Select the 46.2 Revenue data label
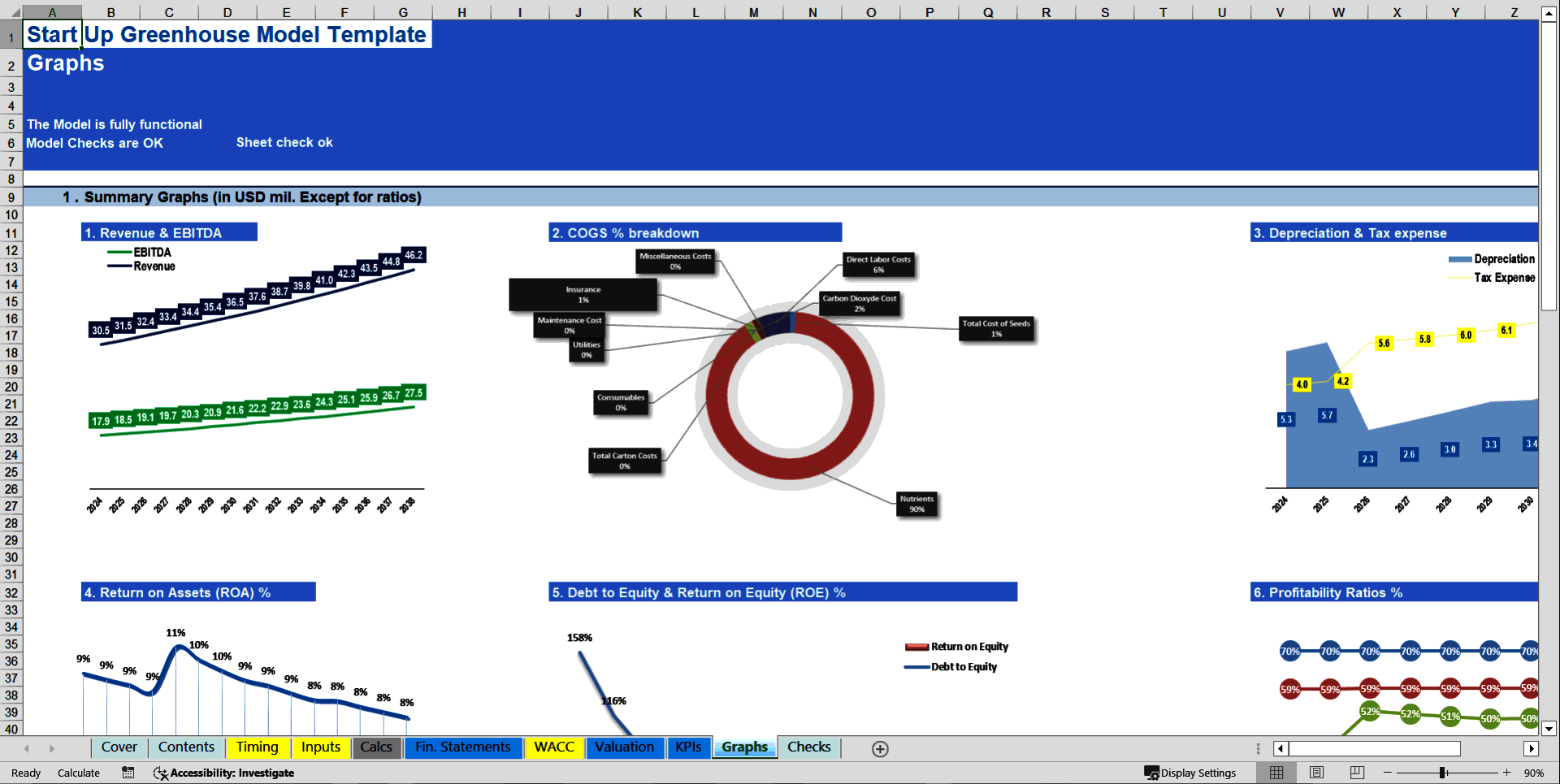This screenshot has height=784, width=1560. click(x=414, y=255)
